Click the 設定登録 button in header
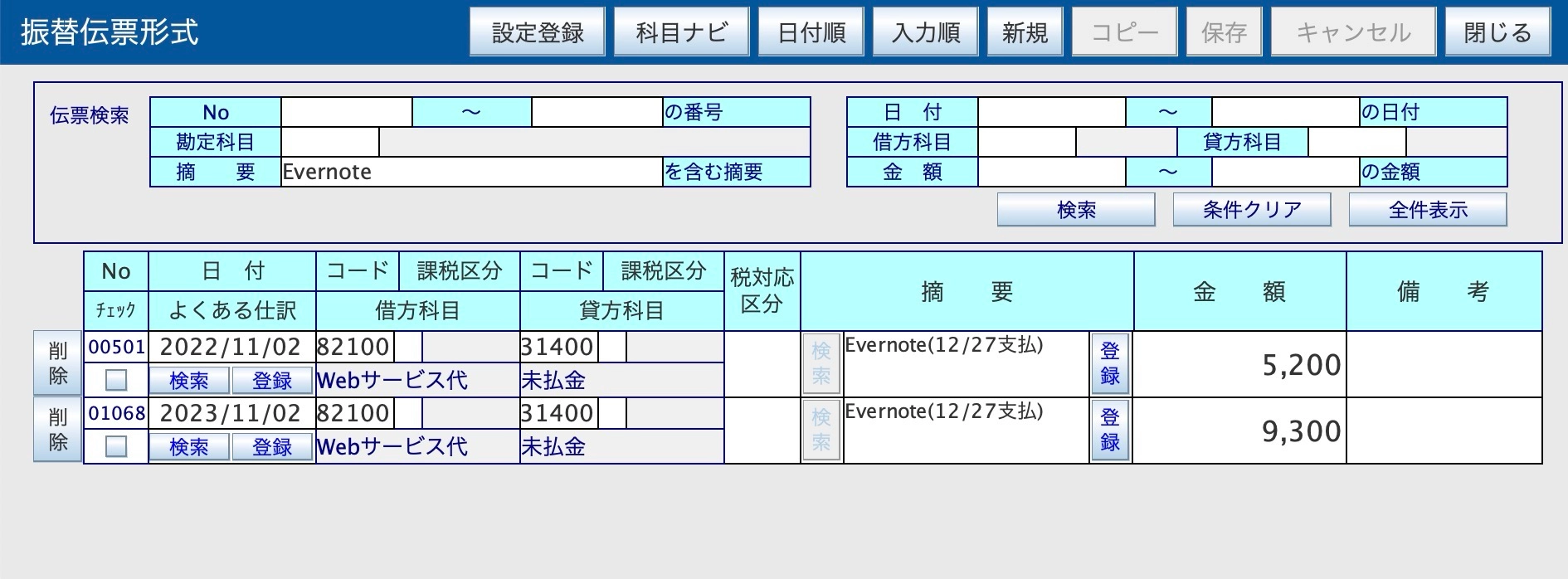The height and width of the screenshot is (579, 1568). click(537, 32)
